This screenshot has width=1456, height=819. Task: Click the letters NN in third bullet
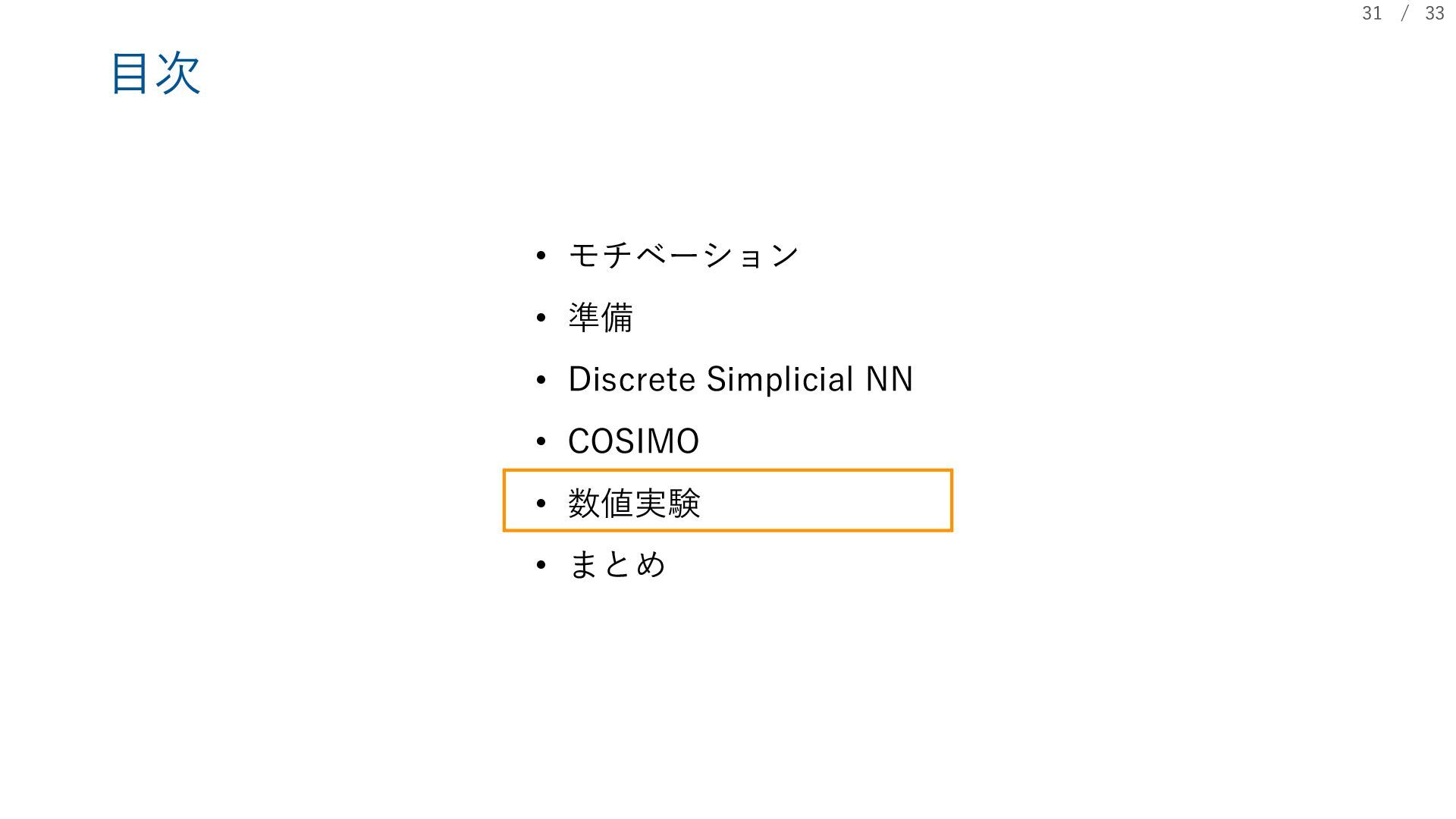tap(890, 379)
